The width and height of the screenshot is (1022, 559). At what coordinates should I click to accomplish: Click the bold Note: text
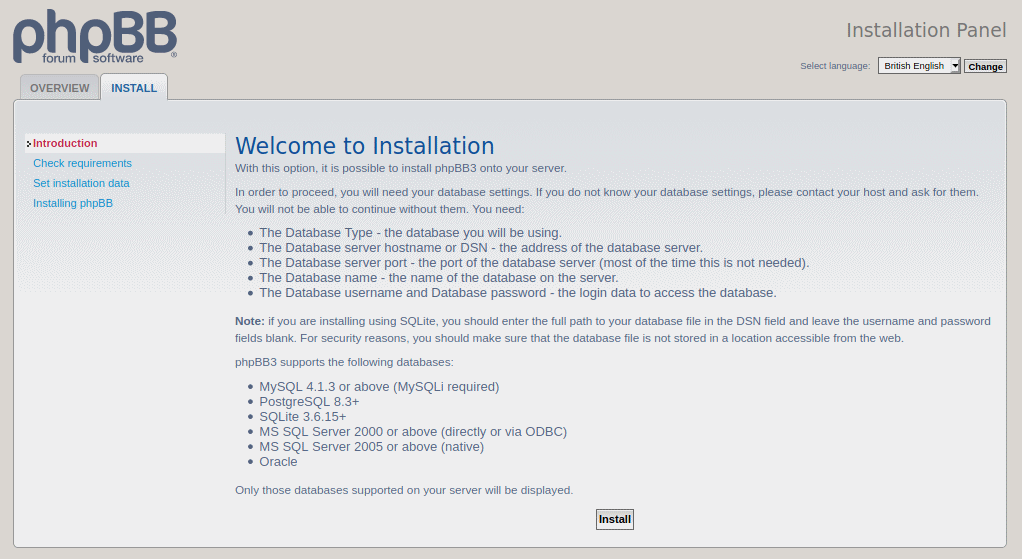point(250,321)
